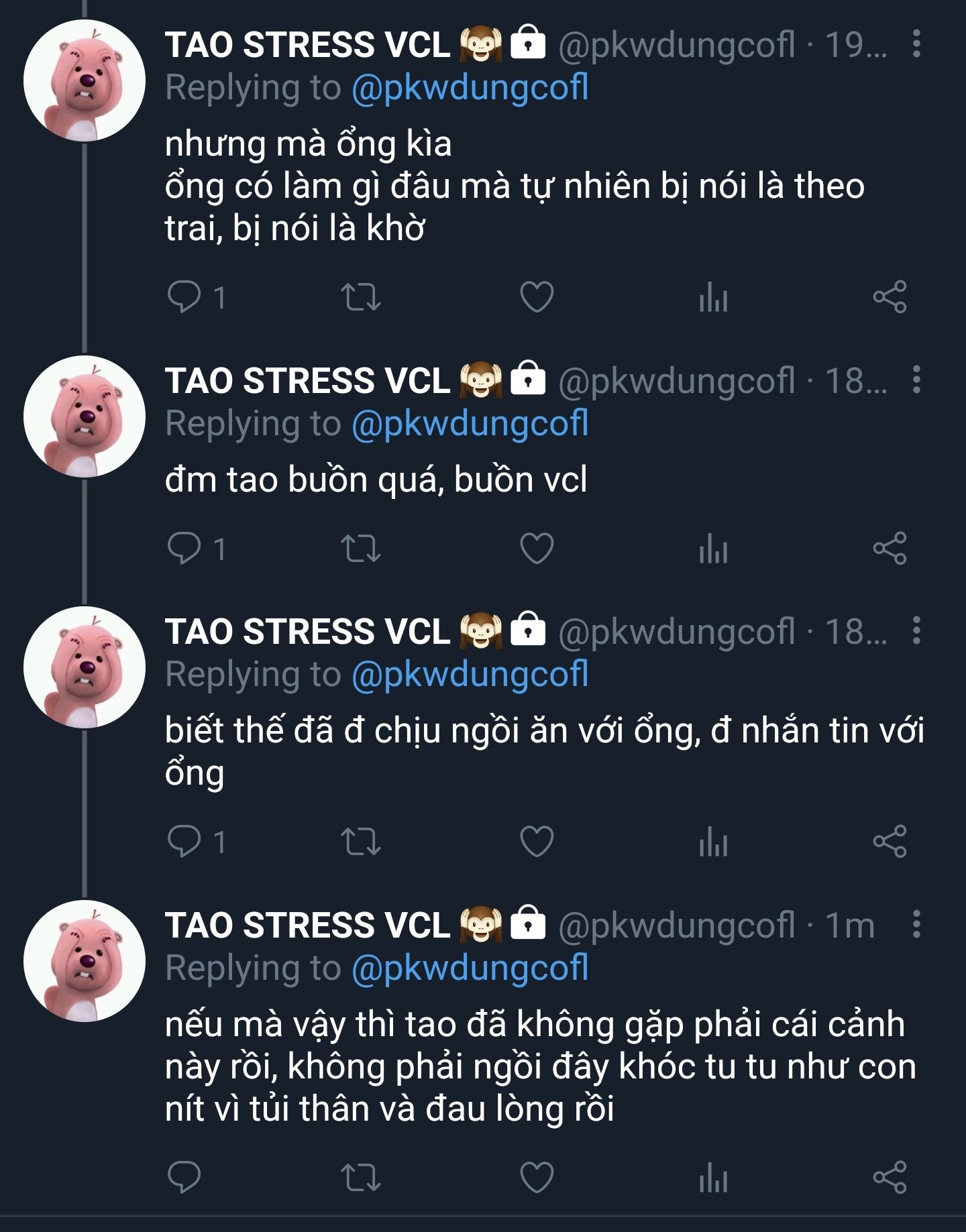The width and height of the screenshot is (966, 1232).
Task: Reply to the 'biết thế đã đ chịu' tweet
Action: click(184, 841)
